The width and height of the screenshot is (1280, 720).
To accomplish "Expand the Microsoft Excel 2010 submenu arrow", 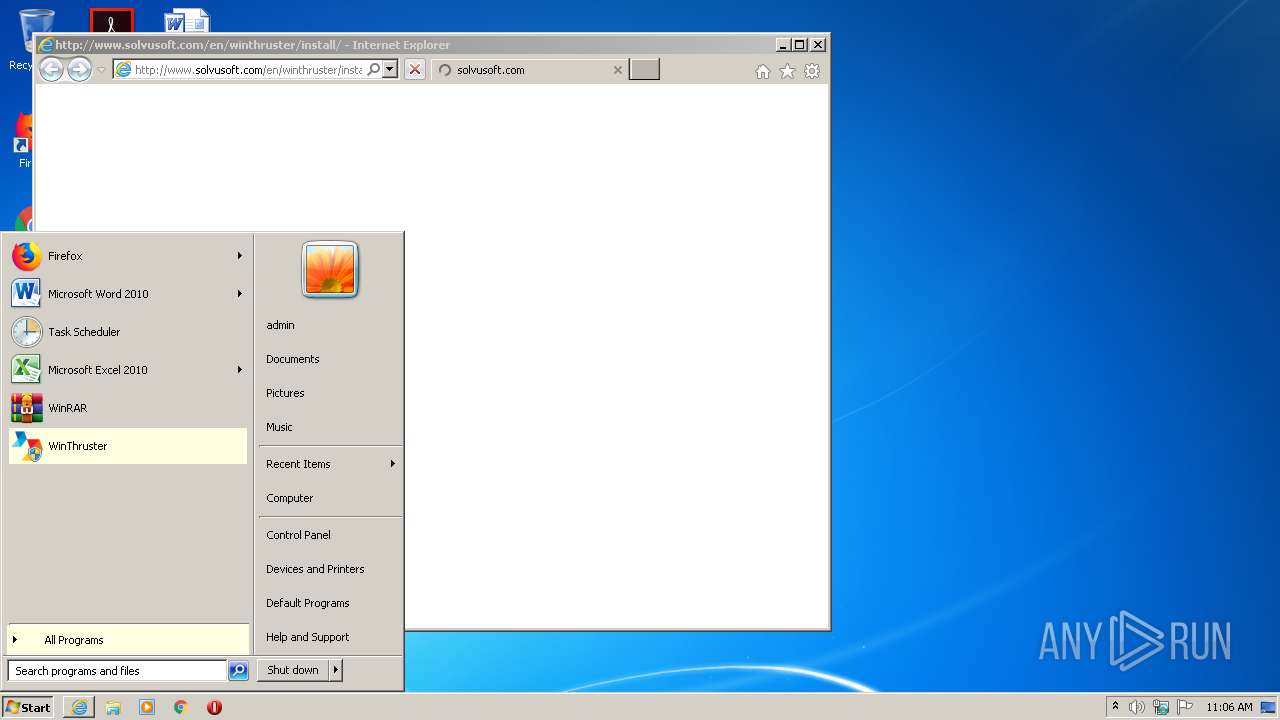I will point(240,370).
